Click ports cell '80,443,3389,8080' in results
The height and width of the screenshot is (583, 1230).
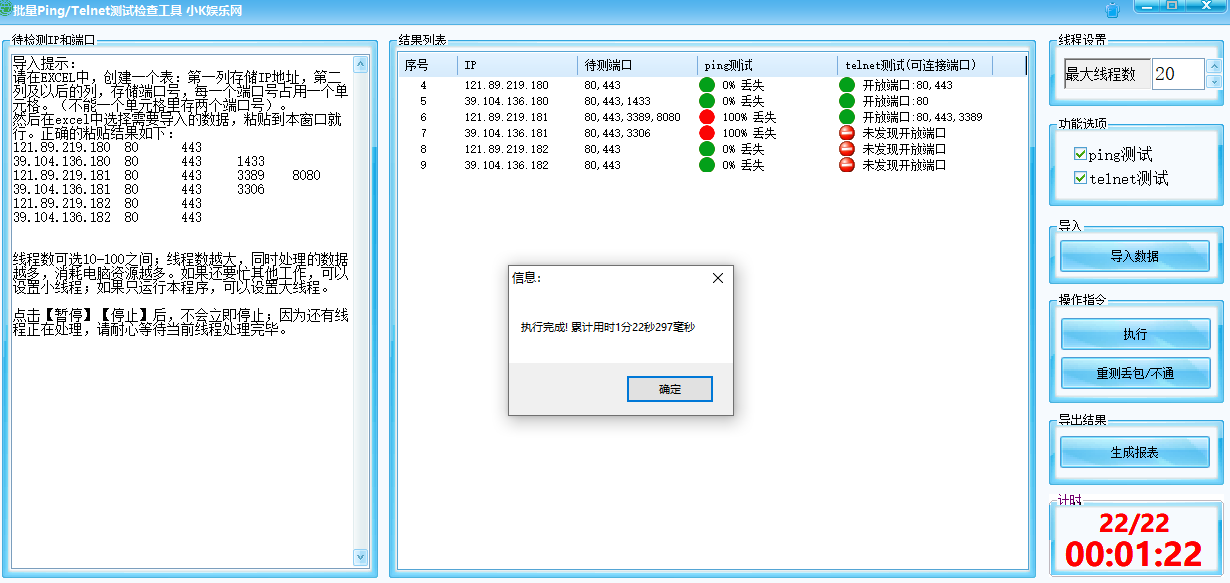(x=632, y=118)
